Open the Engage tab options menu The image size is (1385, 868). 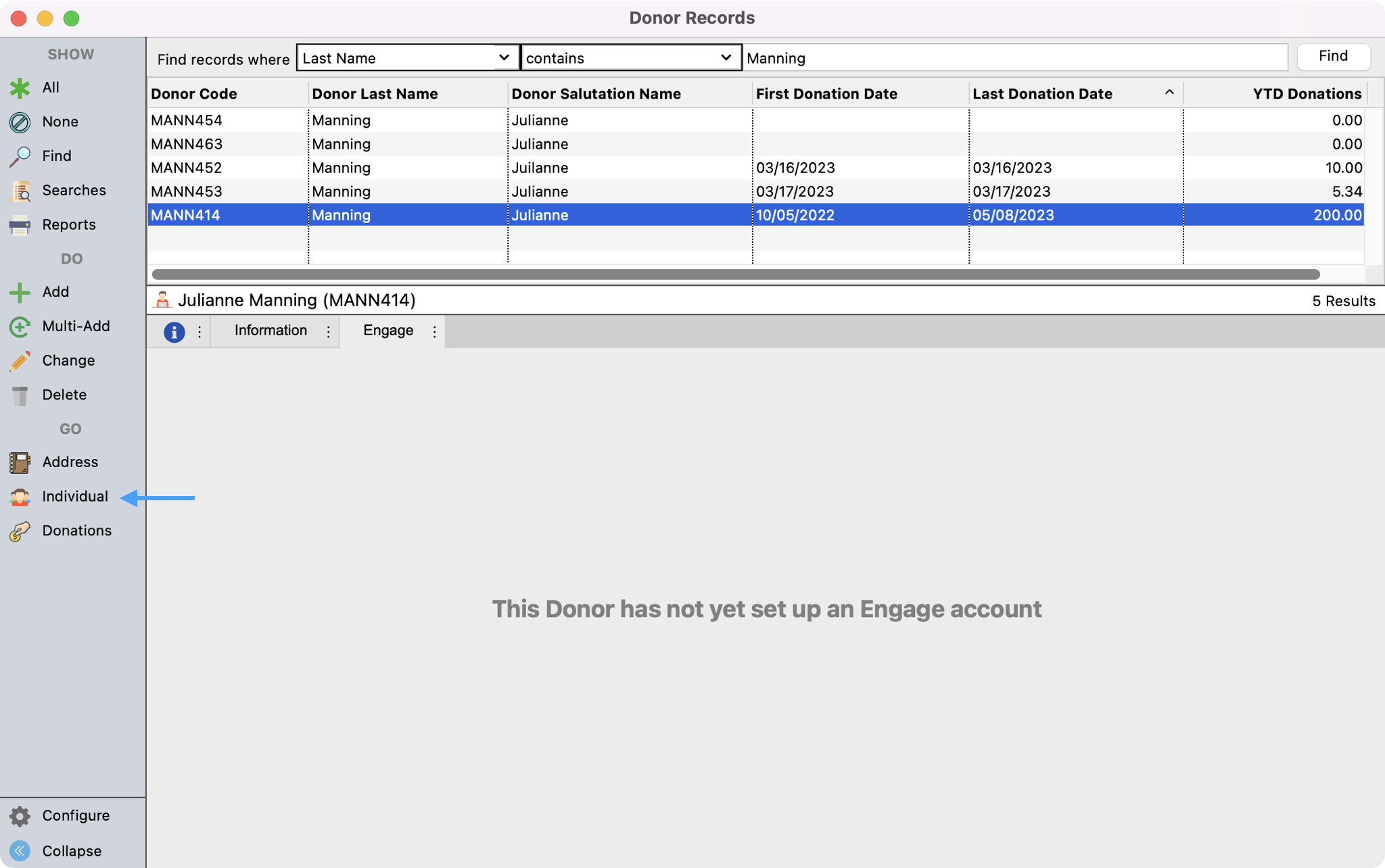(434, 331)
